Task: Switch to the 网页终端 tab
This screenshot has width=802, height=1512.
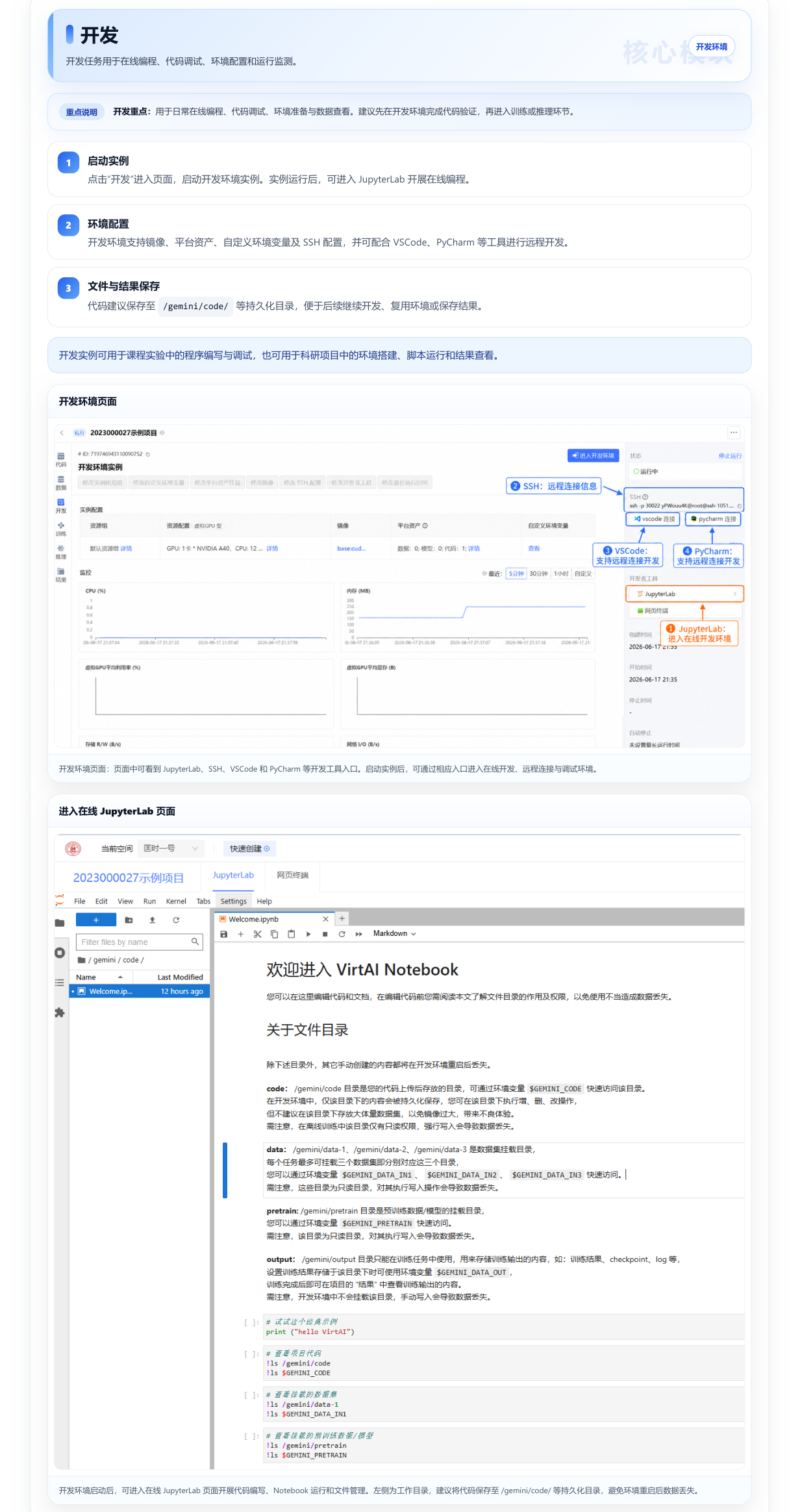Action: click(x=293, y=875)
